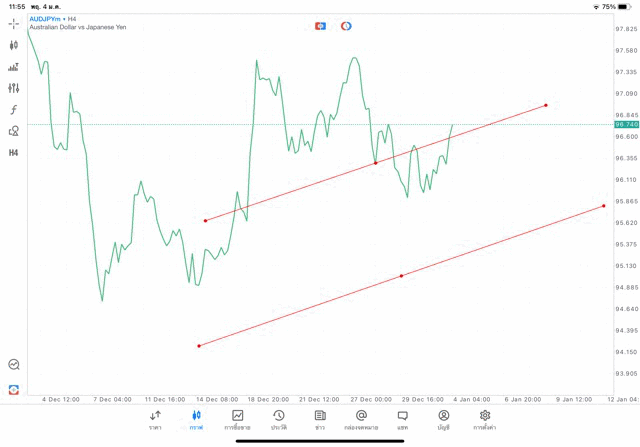This screenshot has height=447, width=640.
Task: Click the circular red-blue icon at chart top
Action: [x=346, y=26]
